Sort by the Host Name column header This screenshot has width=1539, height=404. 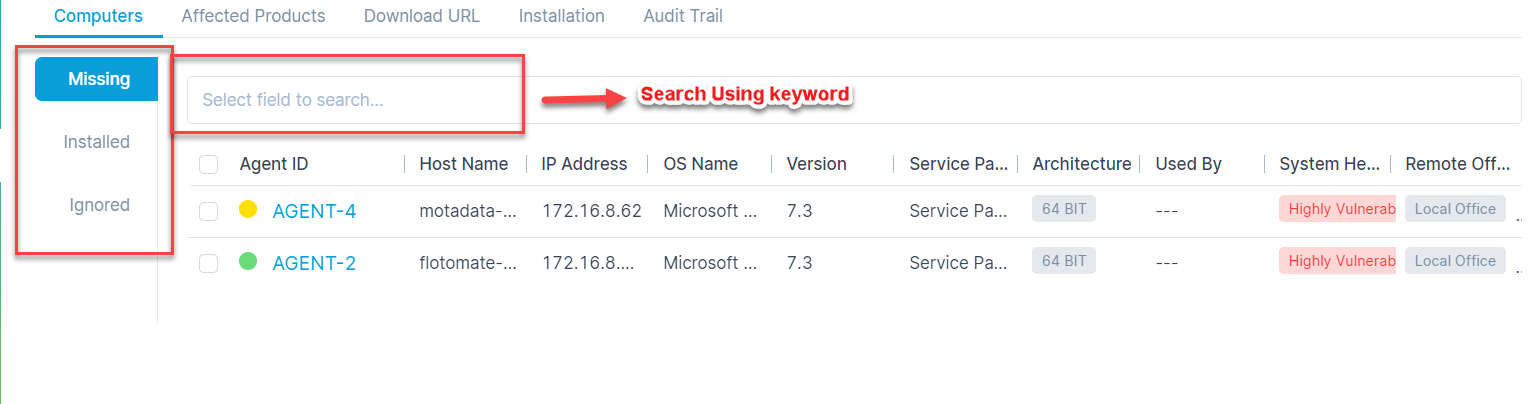pos(463,164)
